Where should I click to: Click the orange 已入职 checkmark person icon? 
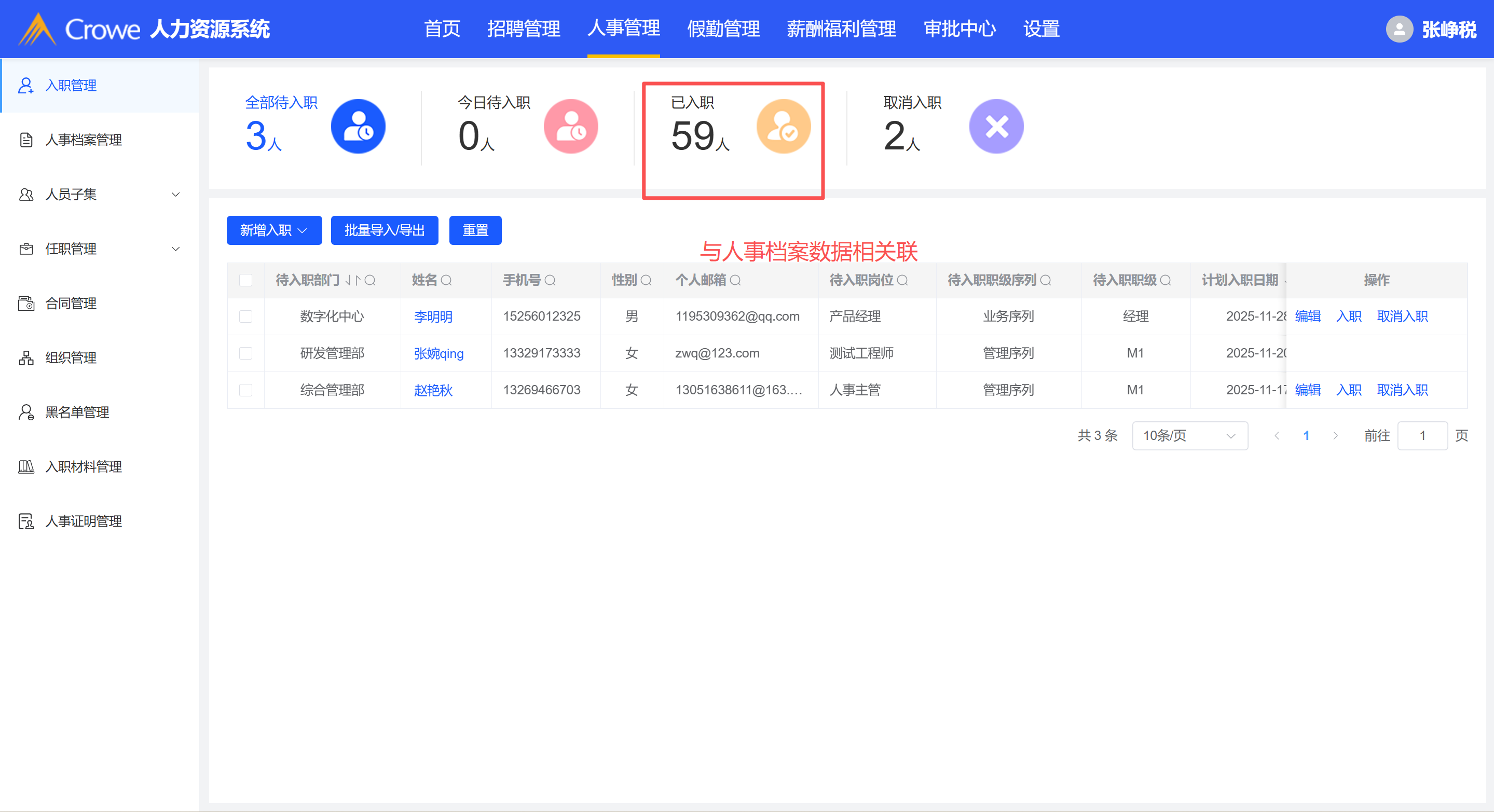pyautogui.click(x=784, y=127)
